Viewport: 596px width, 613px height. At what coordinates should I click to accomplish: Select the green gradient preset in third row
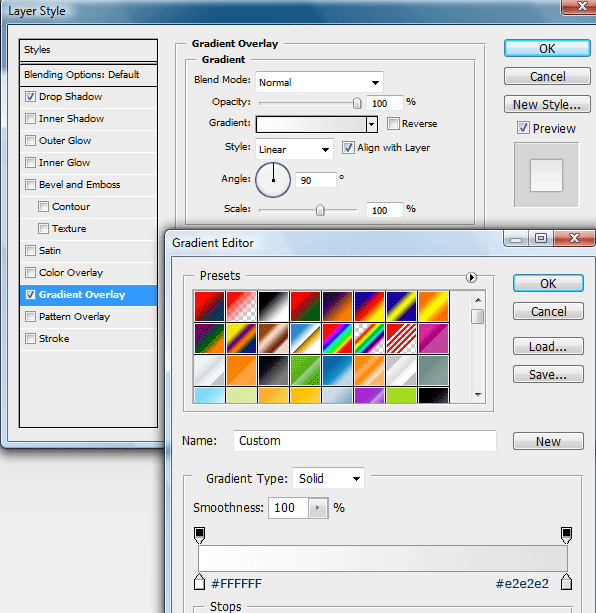pyautogui.click(x=306, y=371)
